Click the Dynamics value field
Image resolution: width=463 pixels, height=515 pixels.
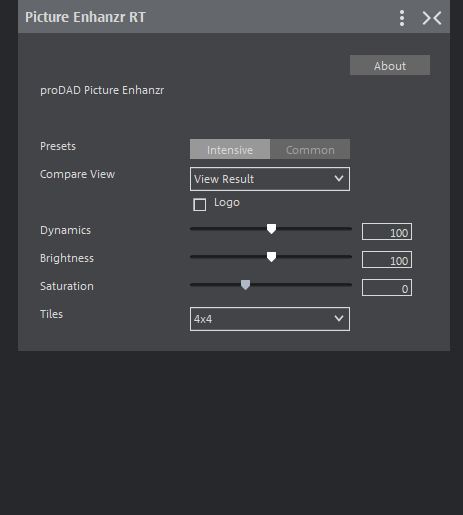387,232
